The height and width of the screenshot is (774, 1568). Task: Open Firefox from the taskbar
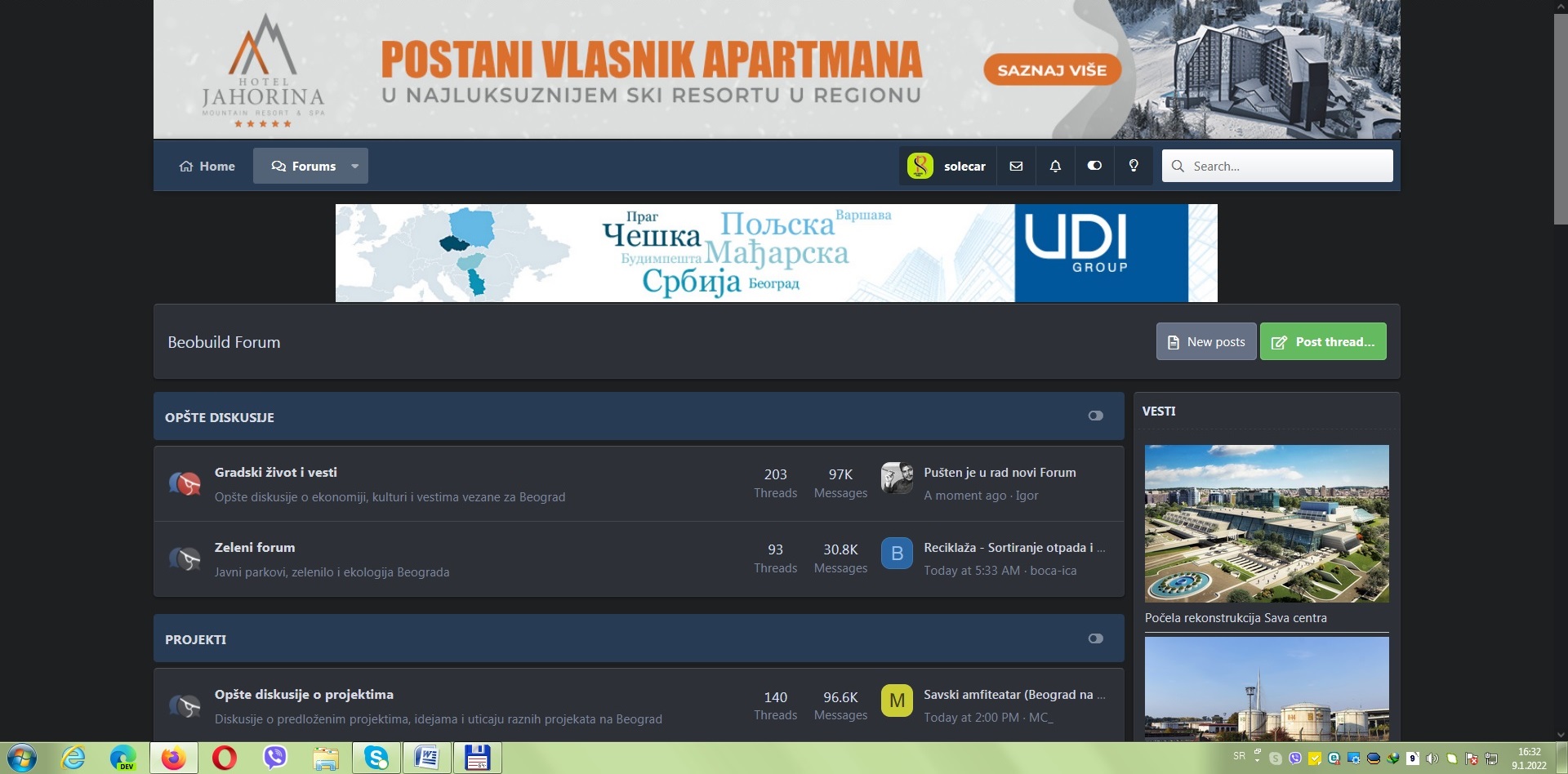173,758
